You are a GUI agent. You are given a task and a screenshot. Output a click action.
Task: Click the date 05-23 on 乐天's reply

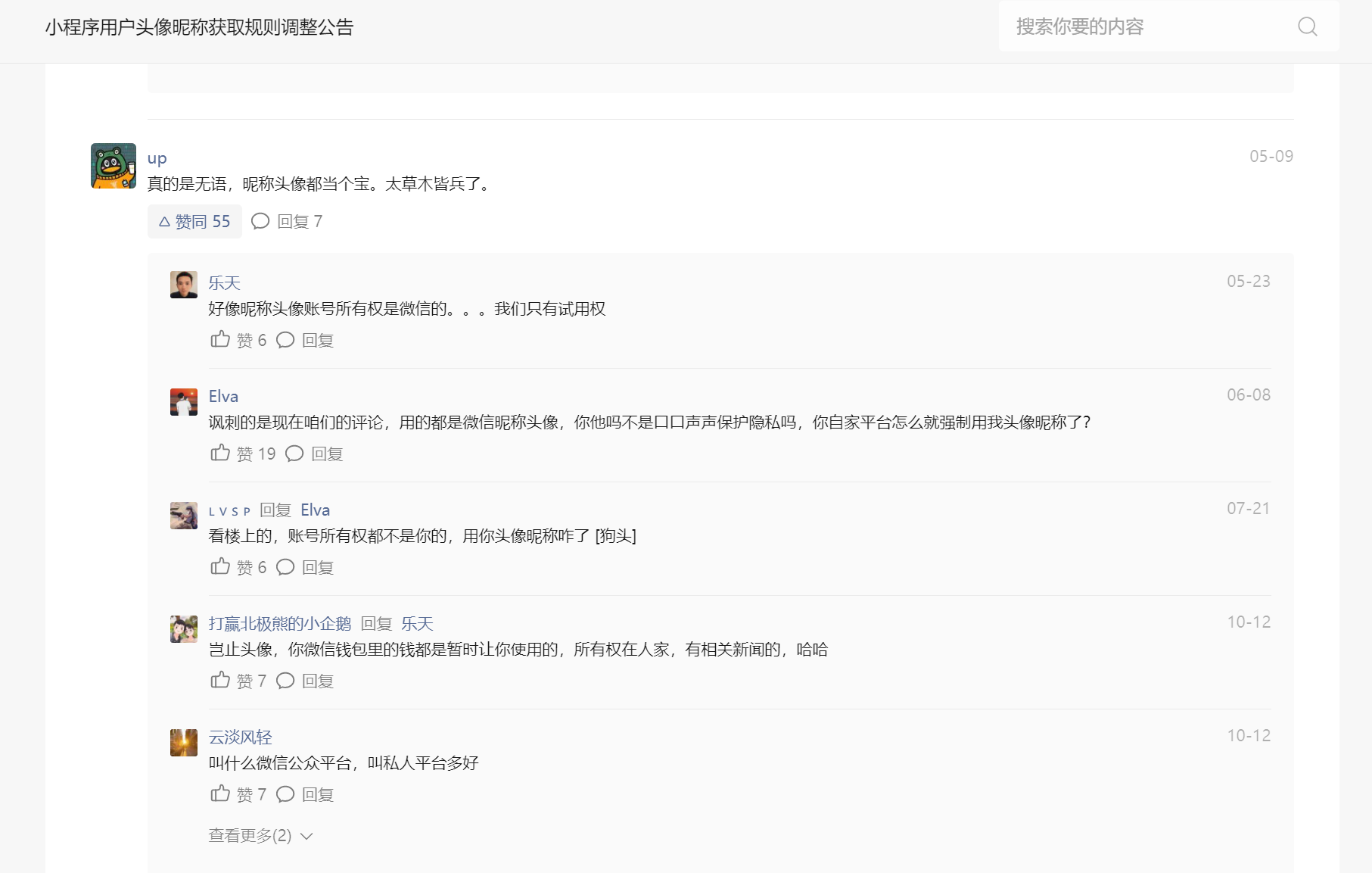click(x=1249, y=282)
